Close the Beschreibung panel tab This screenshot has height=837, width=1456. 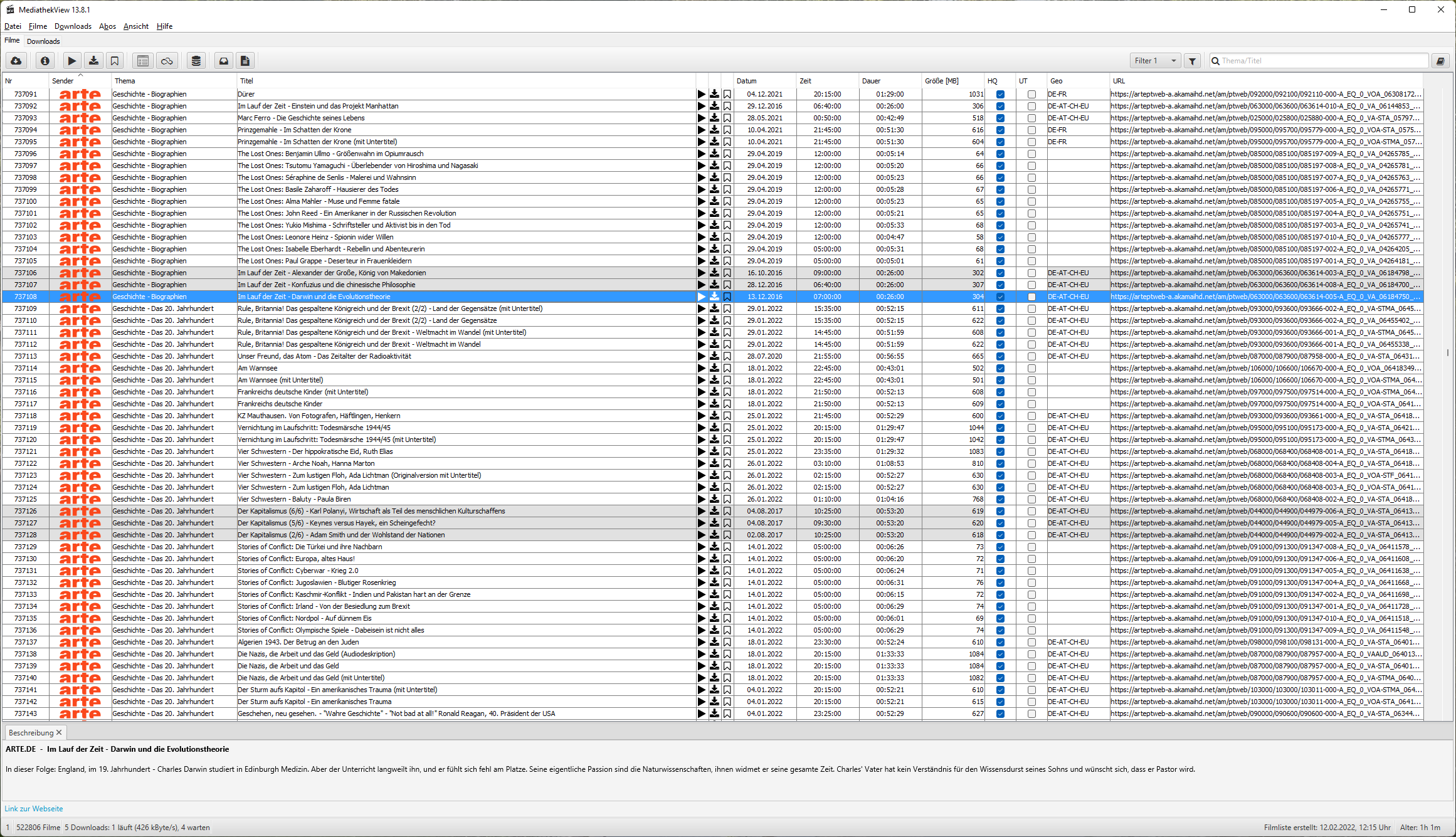tap(59, 732)
